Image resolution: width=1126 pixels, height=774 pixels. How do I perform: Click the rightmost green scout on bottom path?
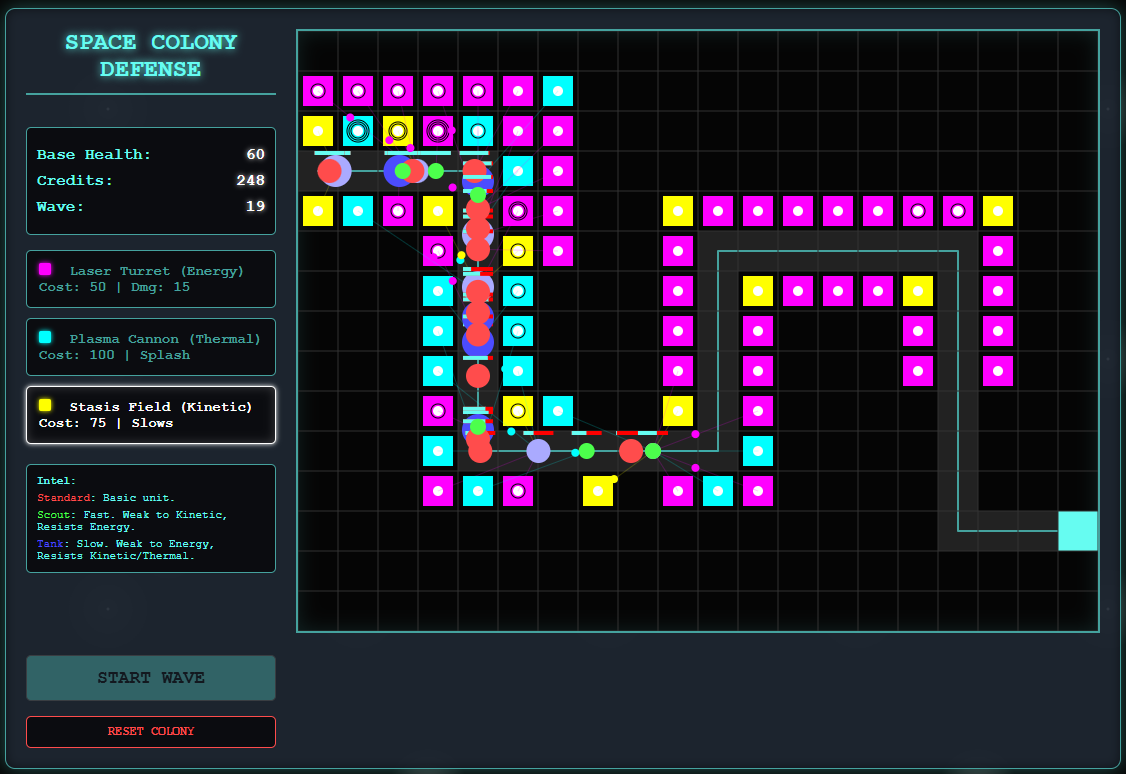tap(653, 451)
